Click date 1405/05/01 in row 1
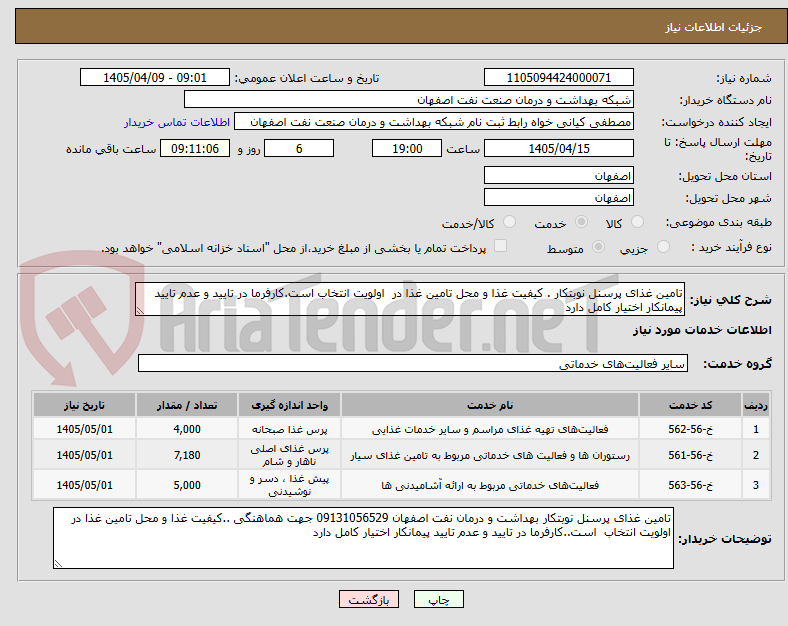The width and height of the screenshot is (788, 626). [x=84, y=429]
